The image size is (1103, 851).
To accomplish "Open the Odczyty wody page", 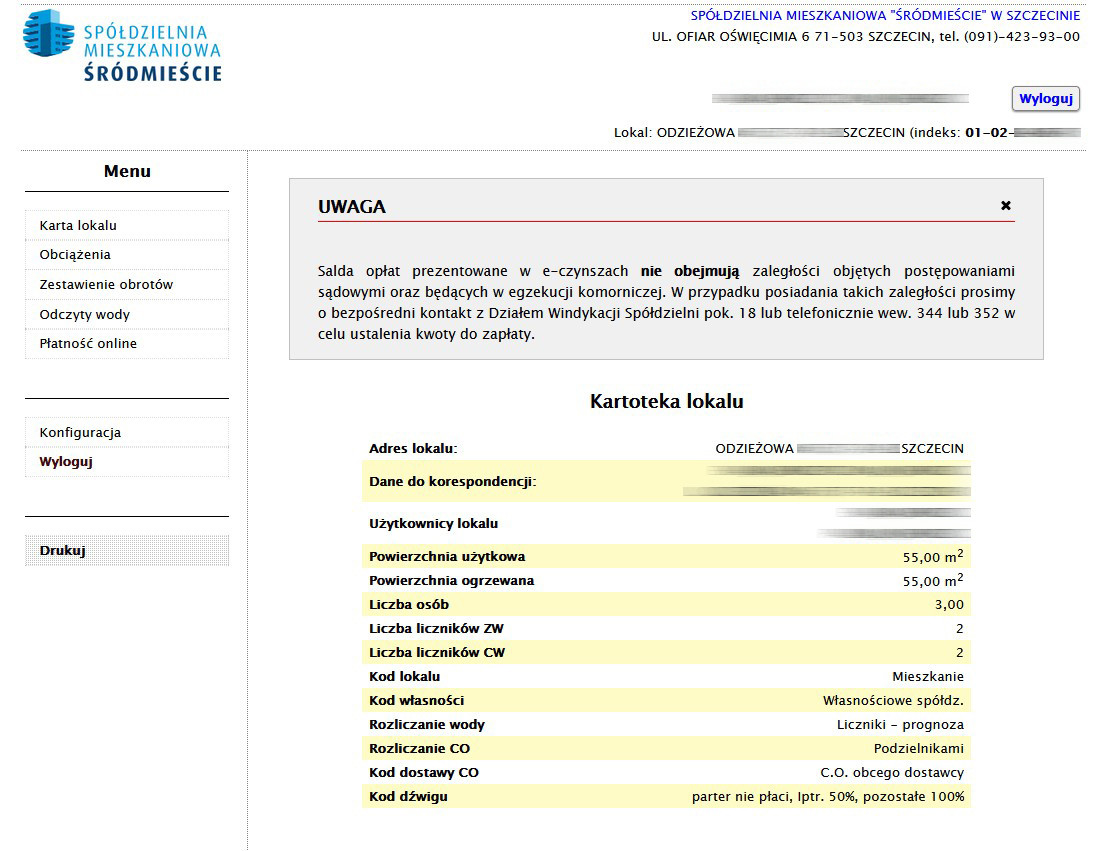I will pos(85,315).
